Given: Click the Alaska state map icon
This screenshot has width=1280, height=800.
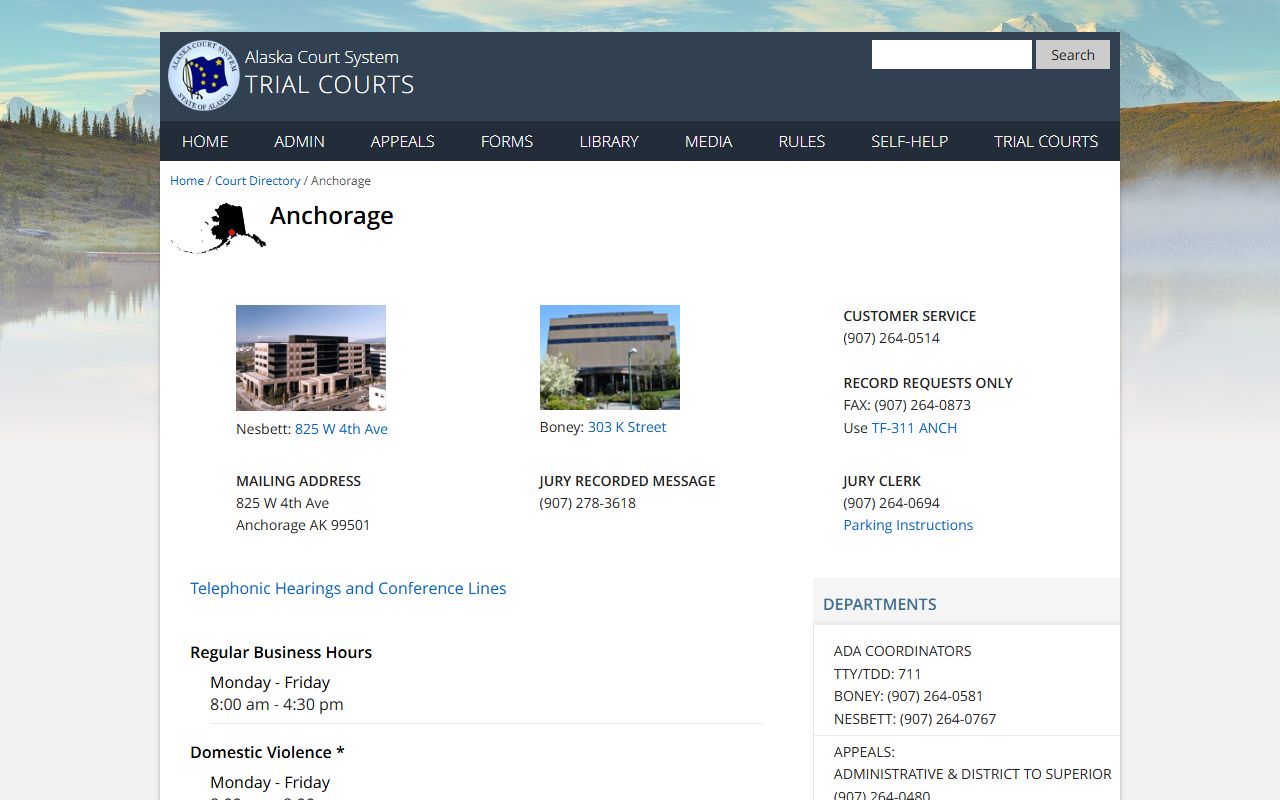Looking at the screenshot, I should pyautogui.click(x=219, y=228).
